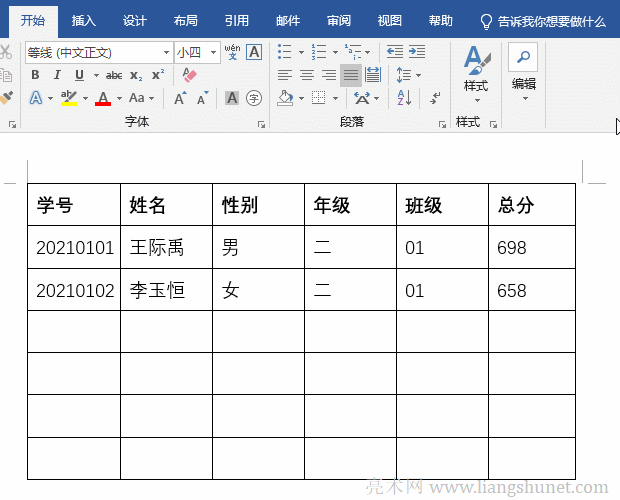Align text right
Screen dimensions: 620x500
329,75
